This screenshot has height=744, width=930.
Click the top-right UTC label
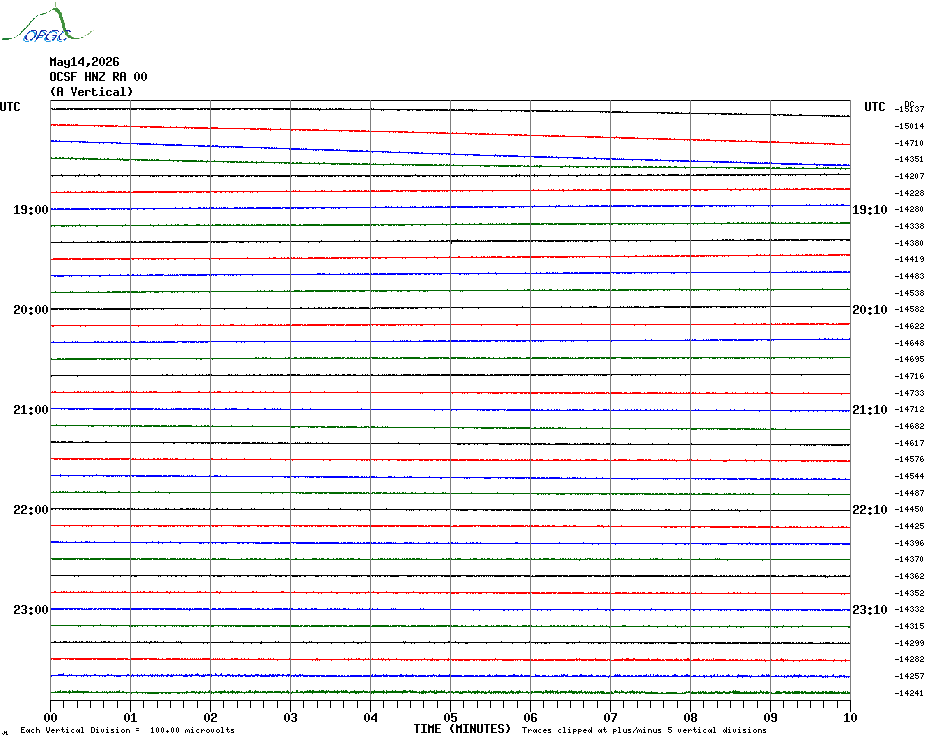[874, 107]
